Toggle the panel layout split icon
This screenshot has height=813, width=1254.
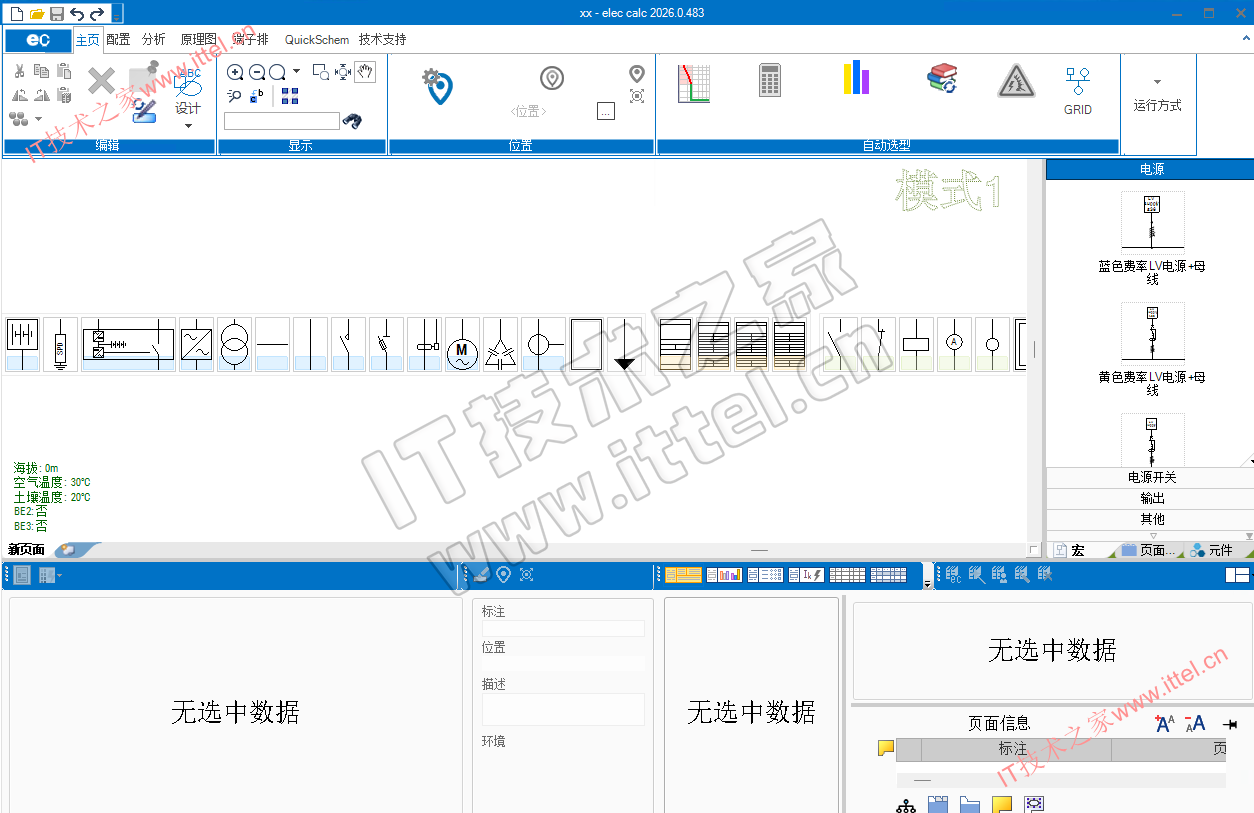pyautogui.click(x=1237, y=575)
